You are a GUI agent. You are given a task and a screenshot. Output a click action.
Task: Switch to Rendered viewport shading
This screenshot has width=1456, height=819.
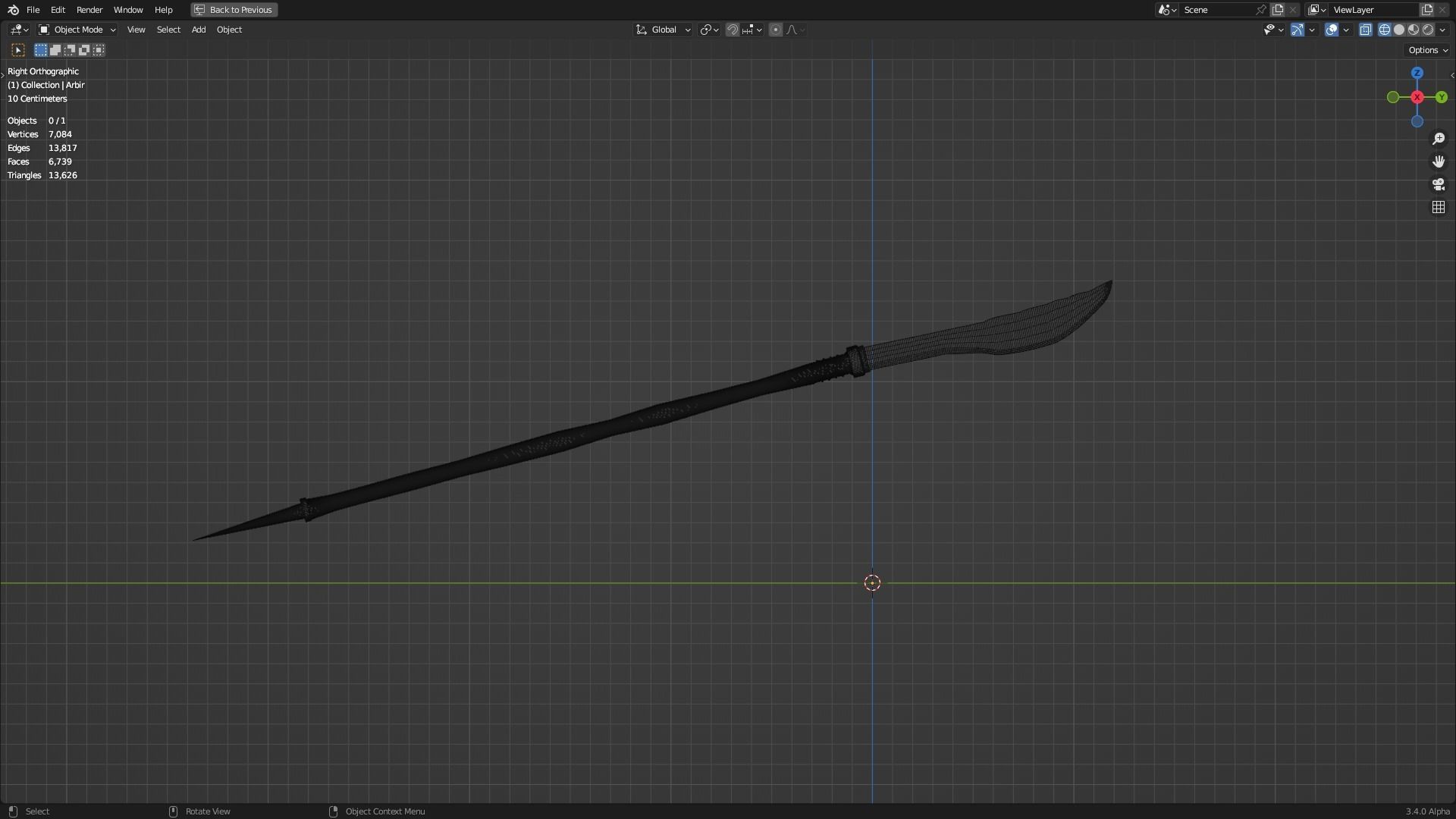(1428, 30)
